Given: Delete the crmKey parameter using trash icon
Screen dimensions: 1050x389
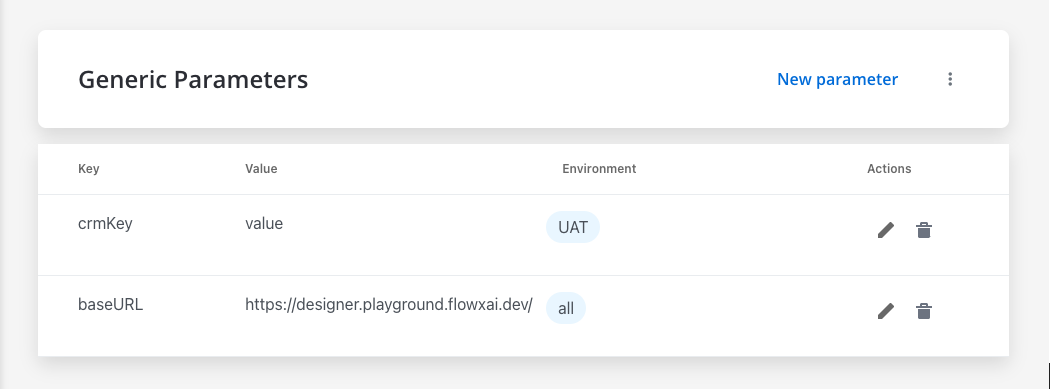Looking at the screenshot, I should click(x=923, y=230).
